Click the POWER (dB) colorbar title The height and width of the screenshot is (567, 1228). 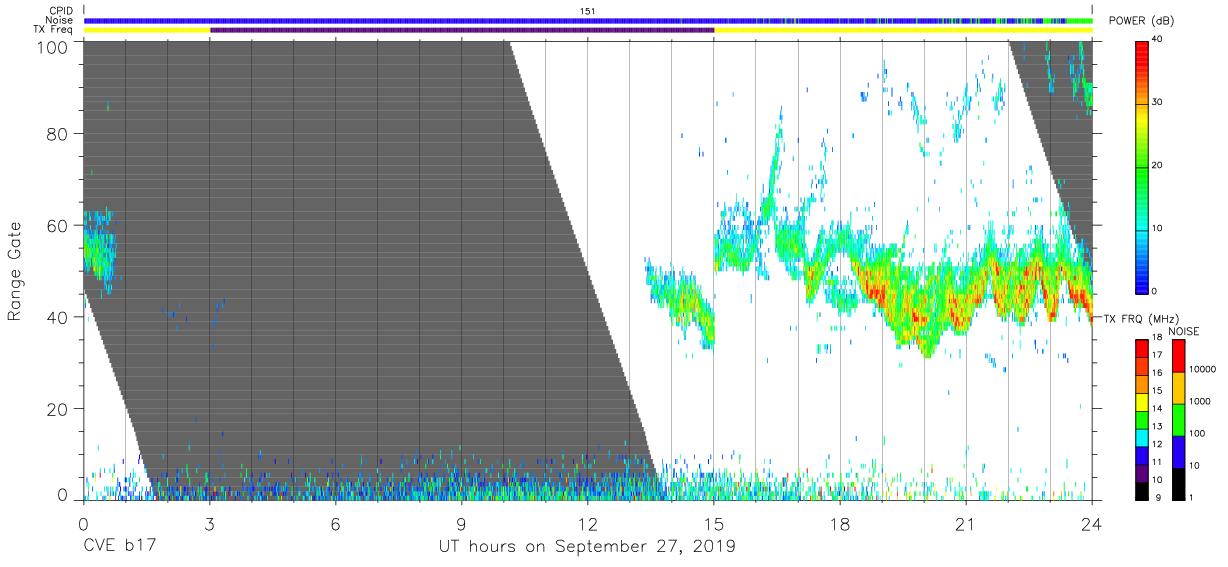pyautogui.click(x=1141, y=21)
